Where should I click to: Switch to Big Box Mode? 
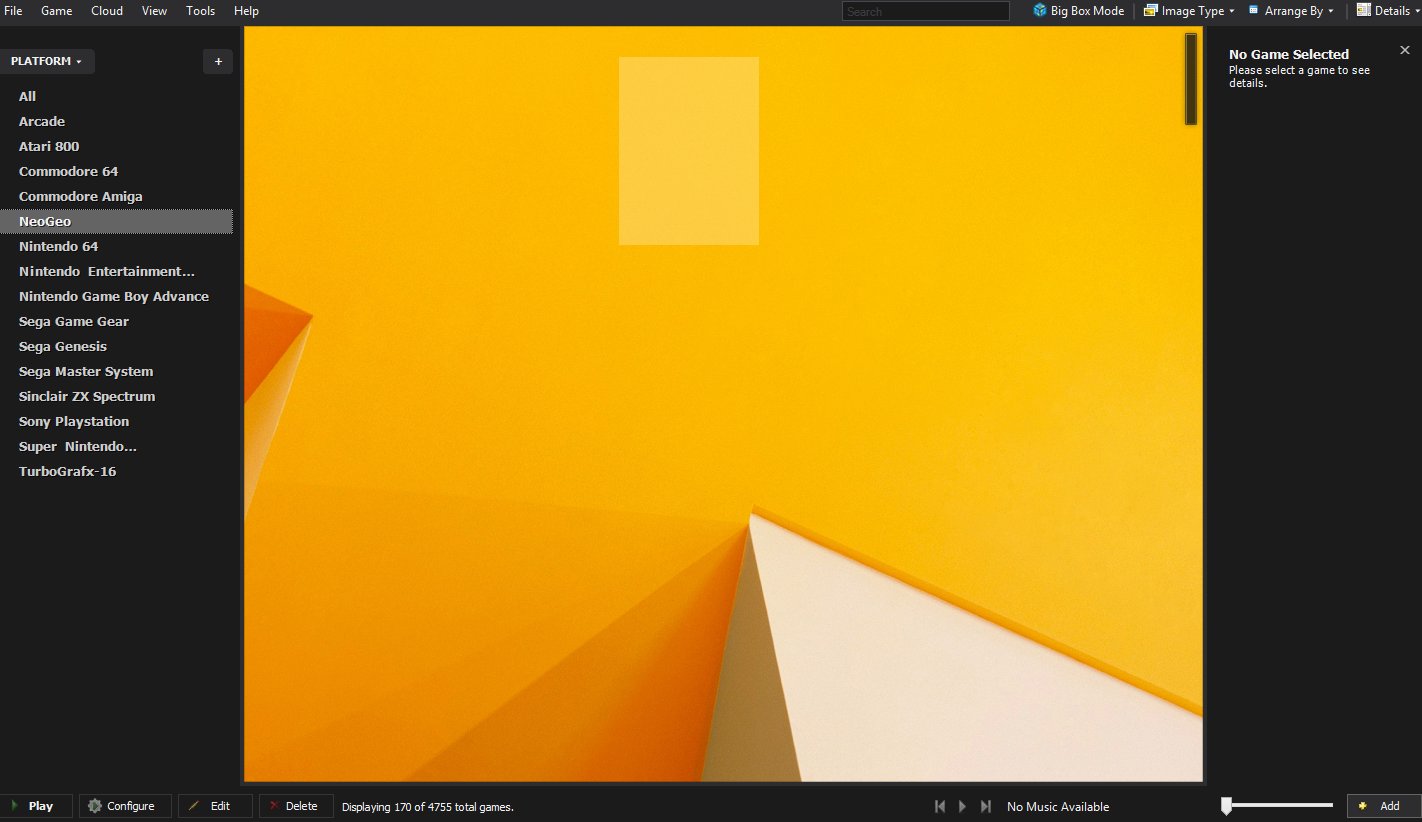pyautogui.click(x=1079, y=11)
